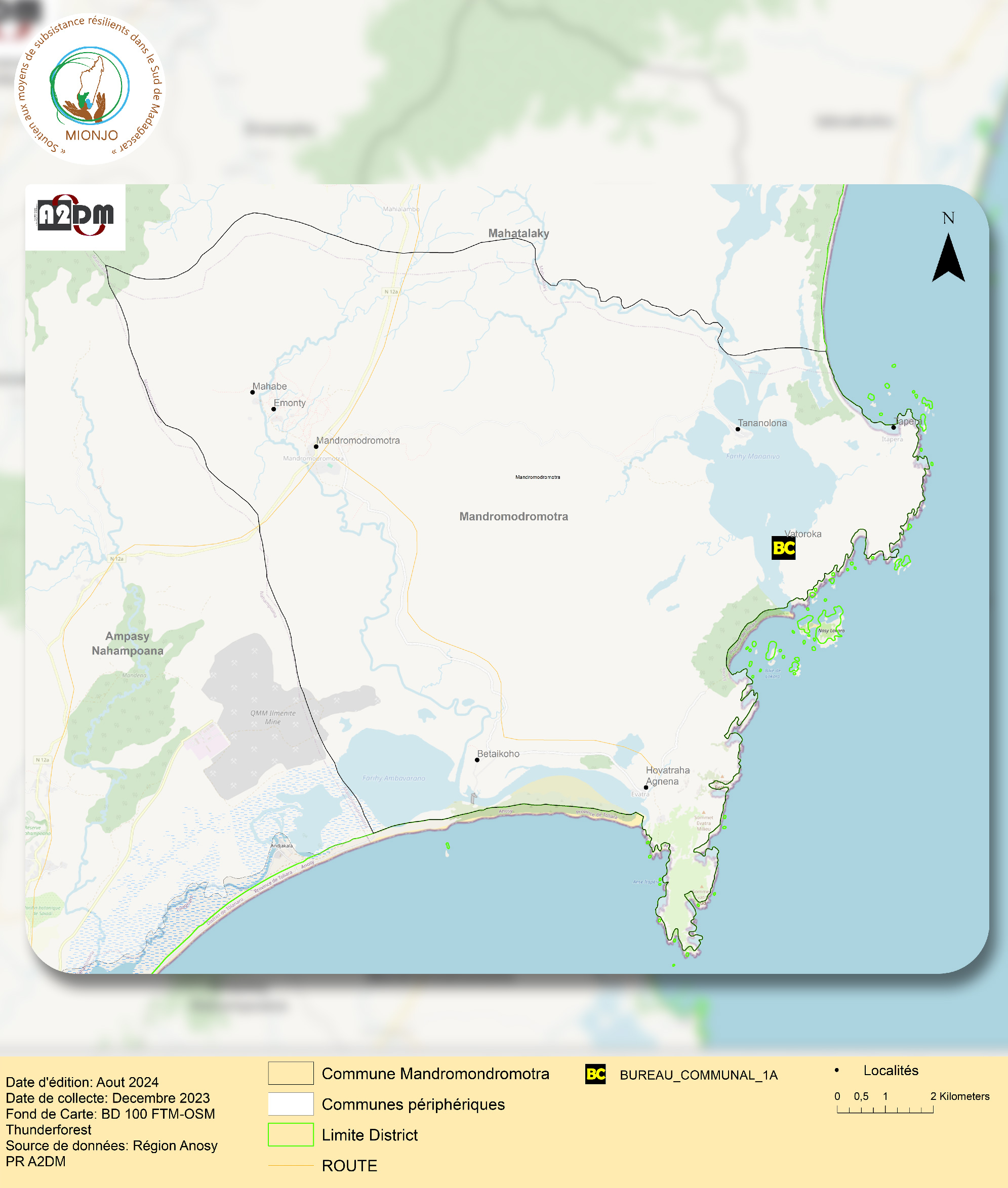Click the Date d'édition text line

[83, 1082]
